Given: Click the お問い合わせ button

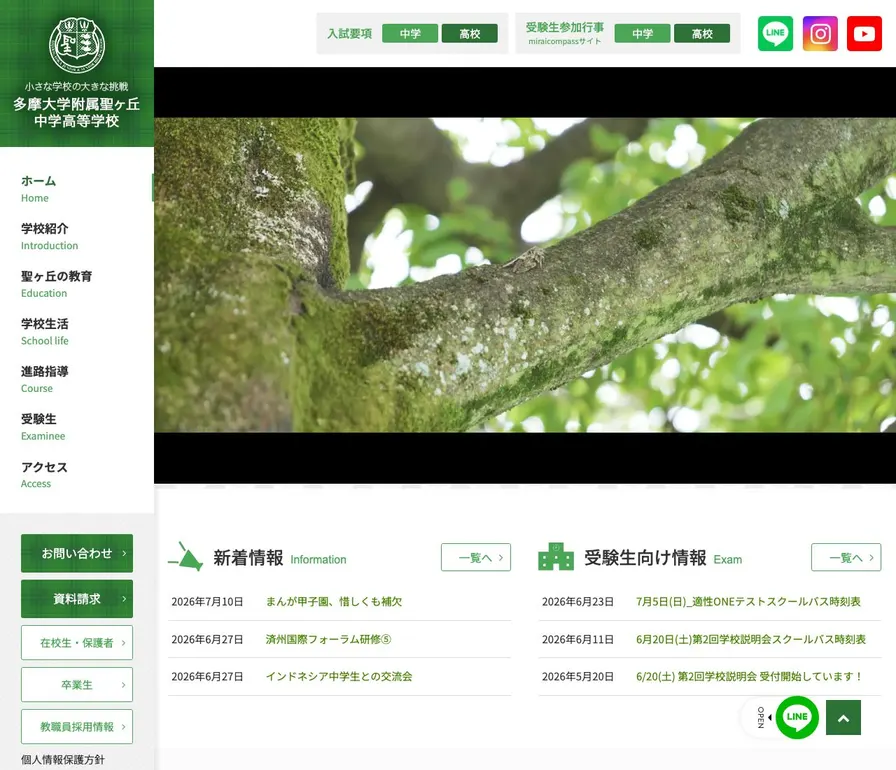Looking at the screenshot, I should coord(77,553).
